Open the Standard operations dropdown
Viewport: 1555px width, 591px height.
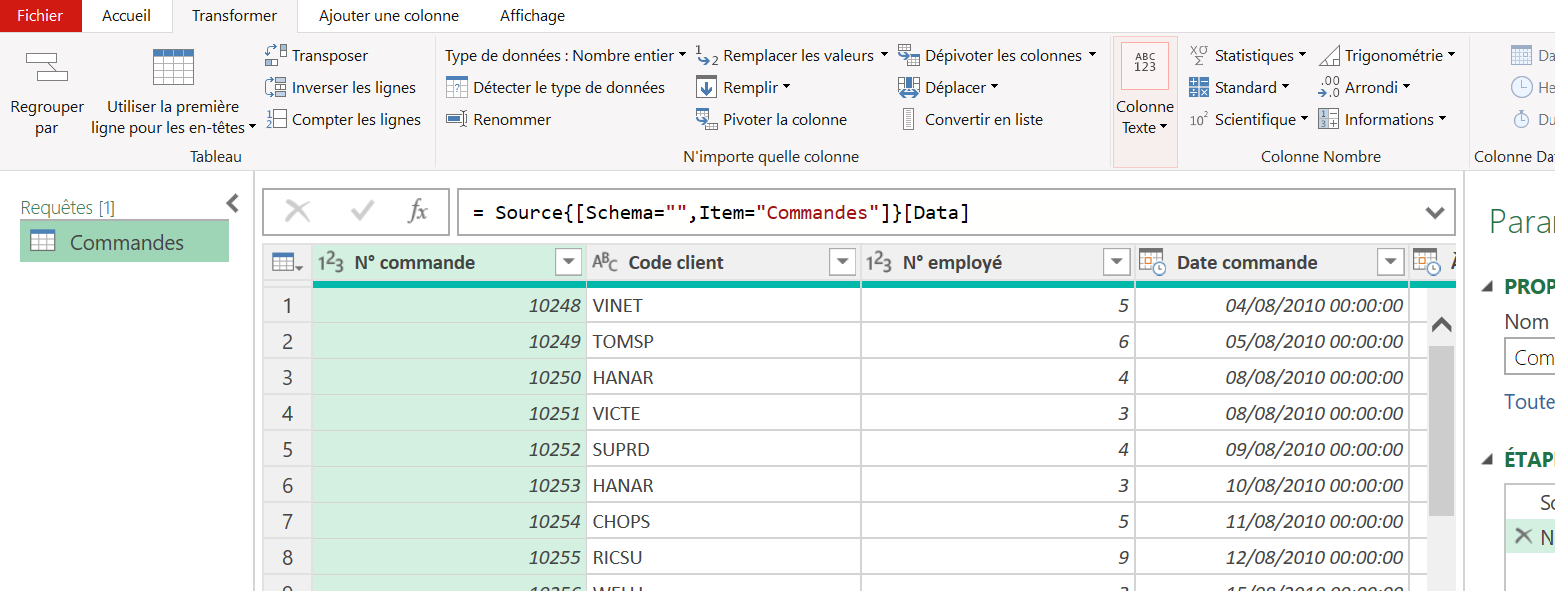(1285, 87)
